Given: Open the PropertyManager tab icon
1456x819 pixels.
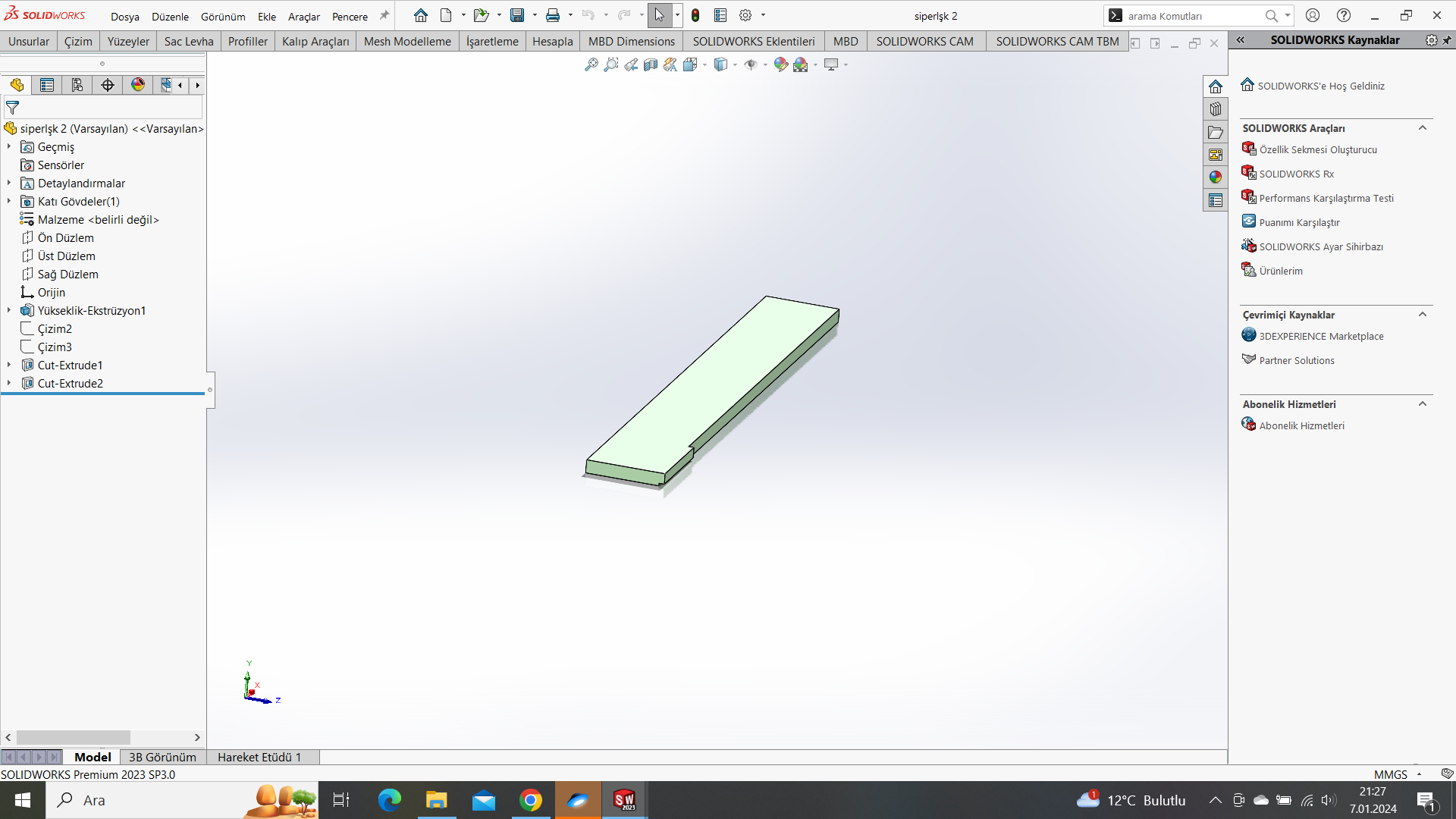Looking at the screenshot, I should pyautogui.click(x=47, y=85).
